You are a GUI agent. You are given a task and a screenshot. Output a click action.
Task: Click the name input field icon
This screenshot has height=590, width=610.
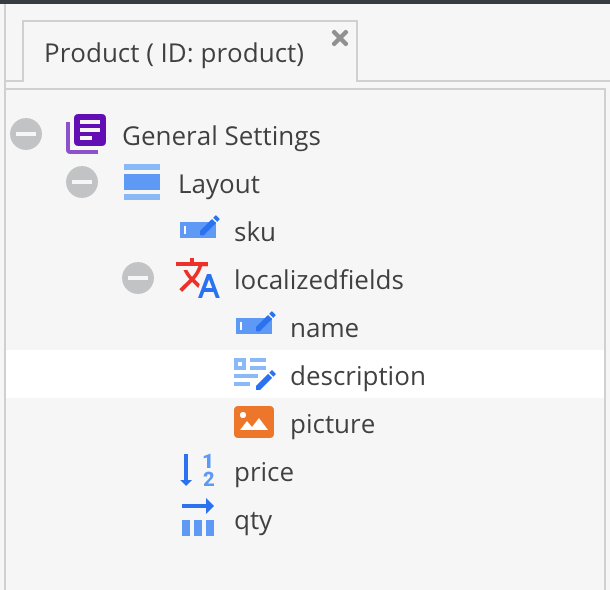point(254,327)
